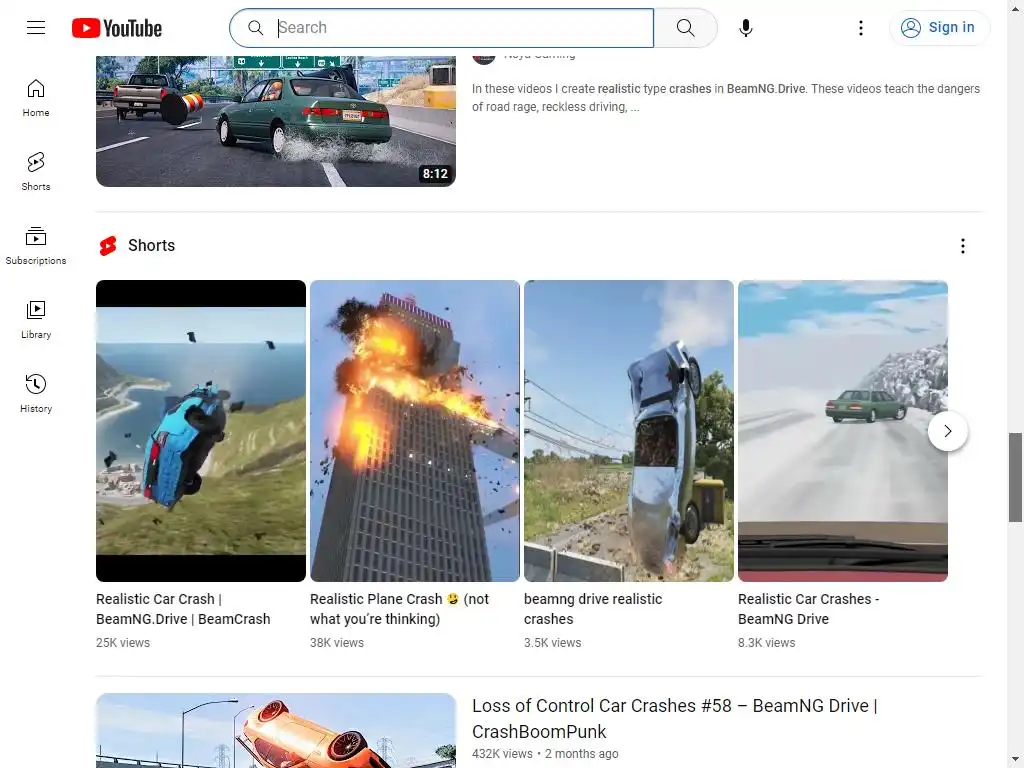Image resolution: width=1024 pixels, height=768 pixels.
Task: Click the '3.5K views' text
Action: tap(552, 643)
